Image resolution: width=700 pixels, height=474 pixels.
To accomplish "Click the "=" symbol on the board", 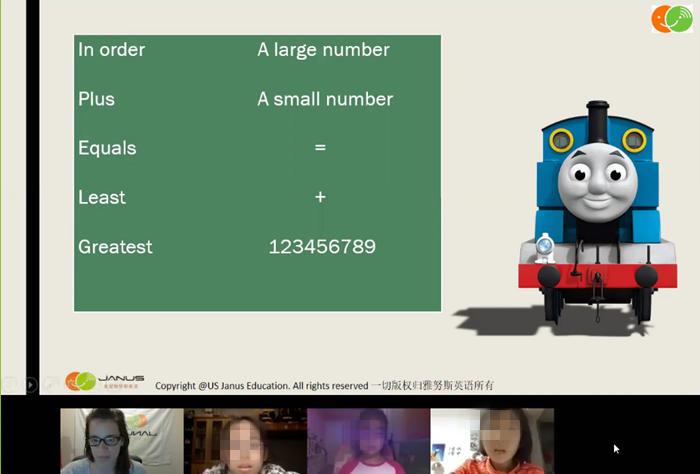I will point(320,147).
